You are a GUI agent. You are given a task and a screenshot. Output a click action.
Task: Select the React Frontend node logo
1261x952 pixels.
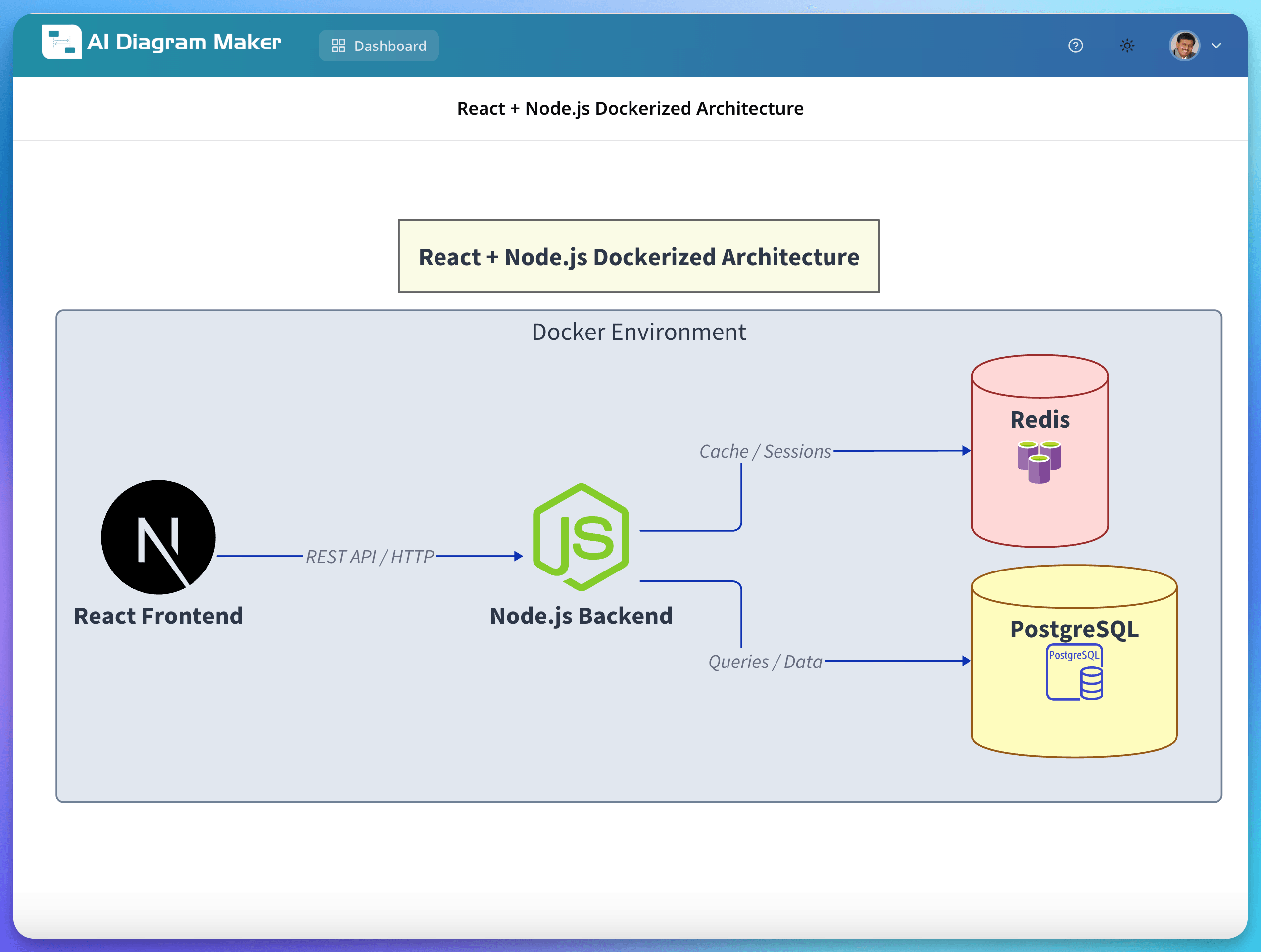(158, 536)
